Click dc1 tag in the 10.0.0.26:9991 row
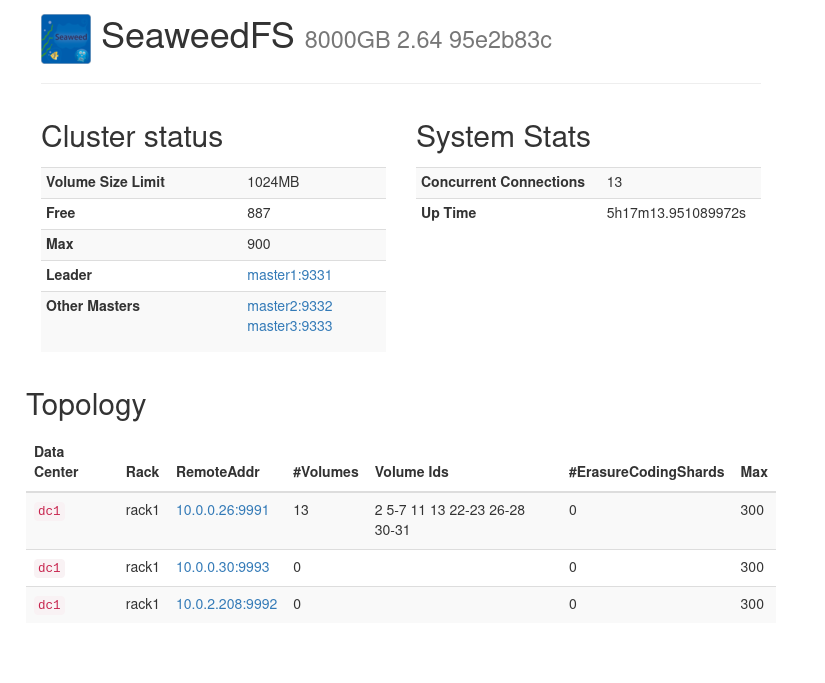825x683 pixels. pyautogui.click(x=49, y=511)
